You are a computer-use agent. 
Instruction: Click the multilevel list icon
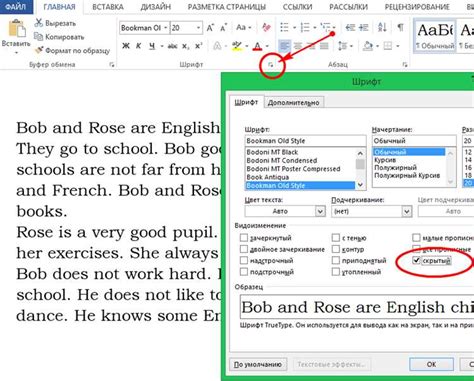click(x=325, y=27)
